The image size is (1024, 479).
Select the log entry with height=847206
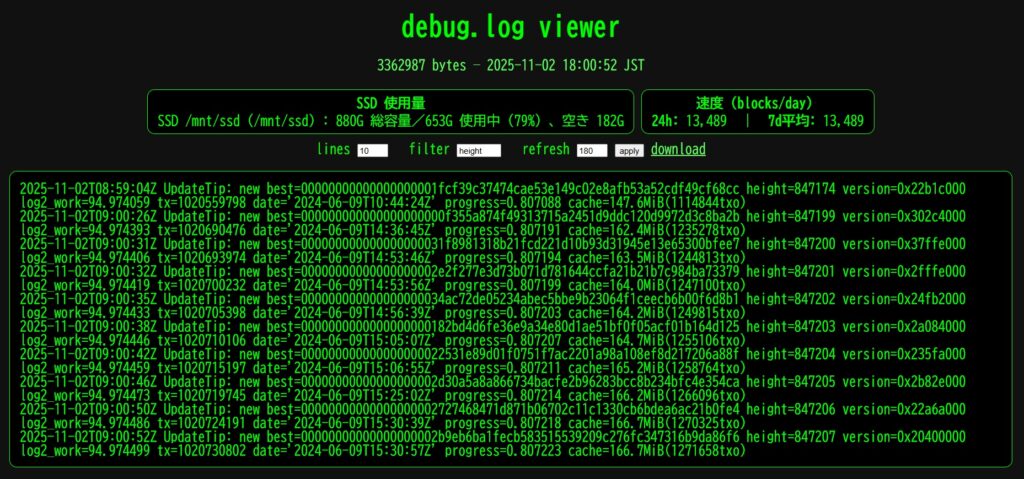(x=492, y=416)
